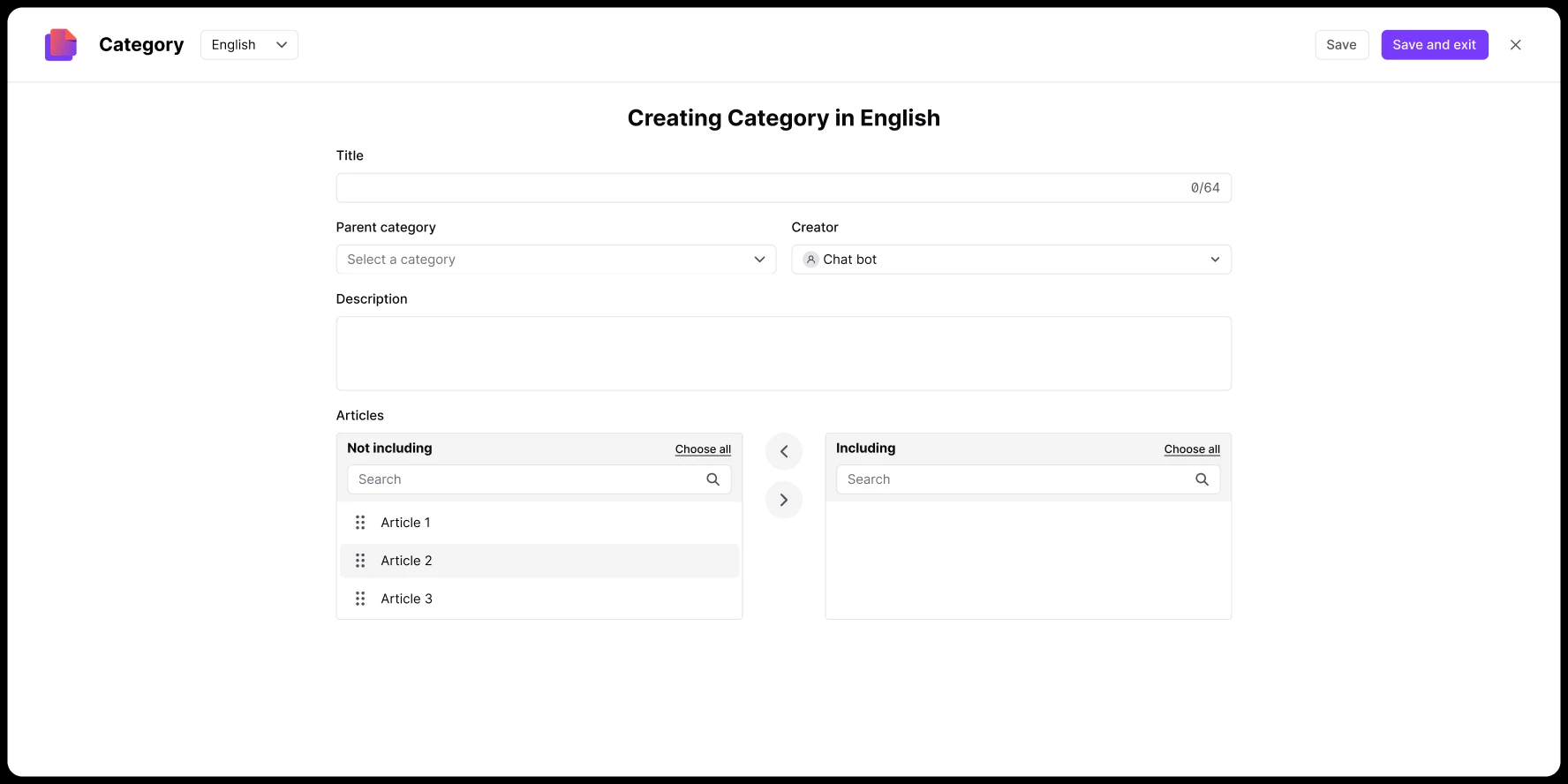The height and width of the screenshot is (784, 1568).
Task: Click the drag handle for Article 3
Action: [360, 599]
